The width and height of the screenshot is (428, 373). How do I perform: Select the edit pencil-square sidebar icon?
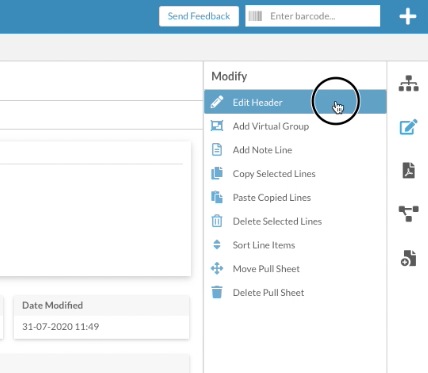[408, 127]
